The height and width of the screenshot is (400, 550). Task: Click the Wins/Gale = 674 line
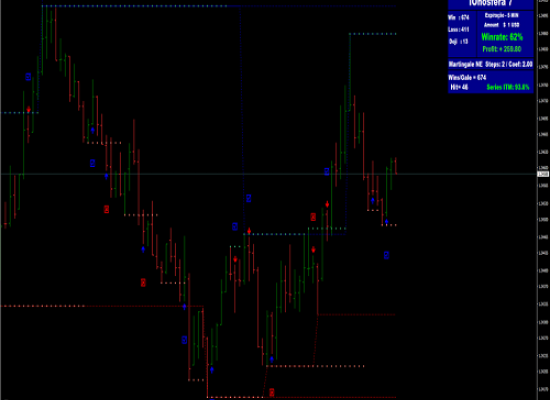point(467,78)
